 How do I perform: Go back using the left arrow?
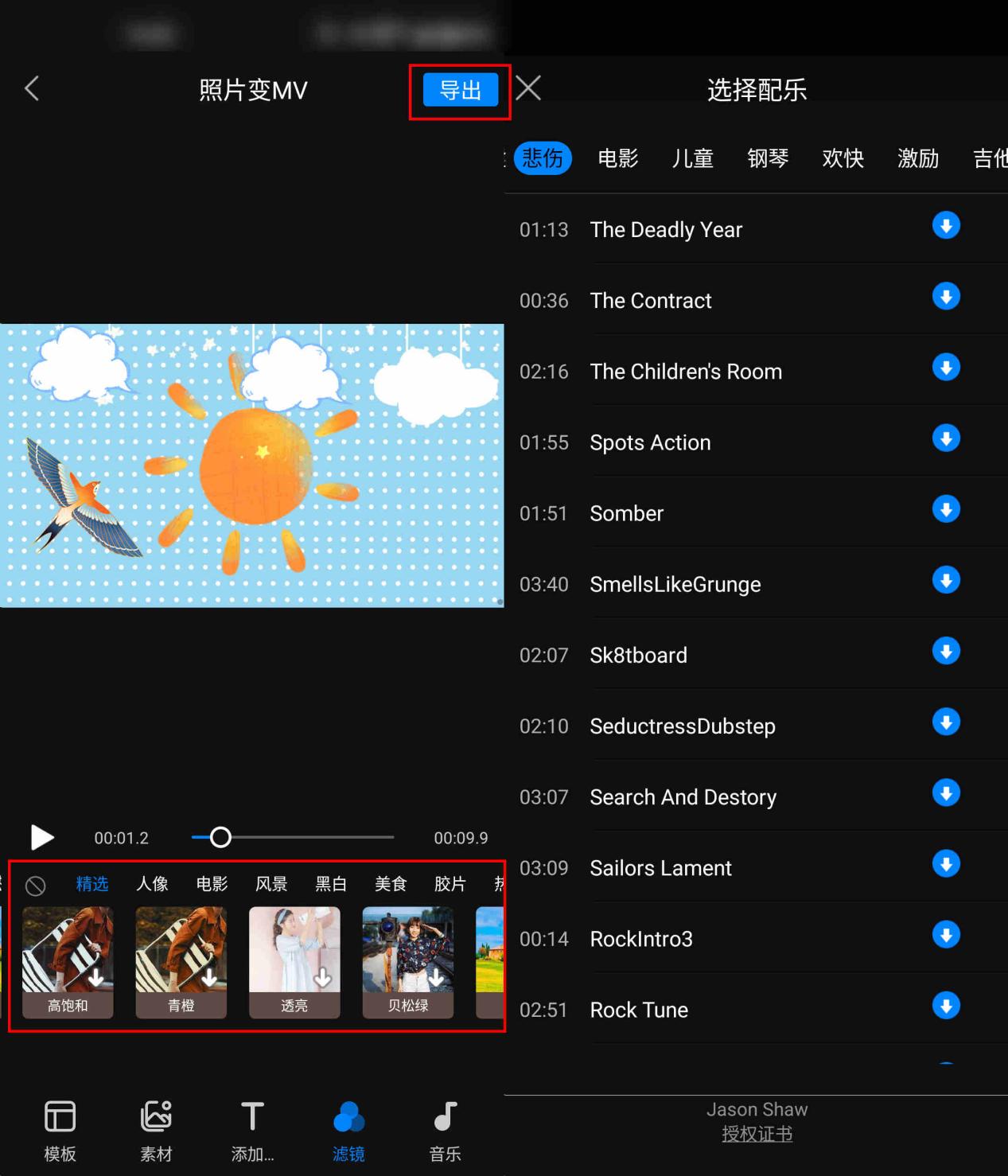point(32,88)
